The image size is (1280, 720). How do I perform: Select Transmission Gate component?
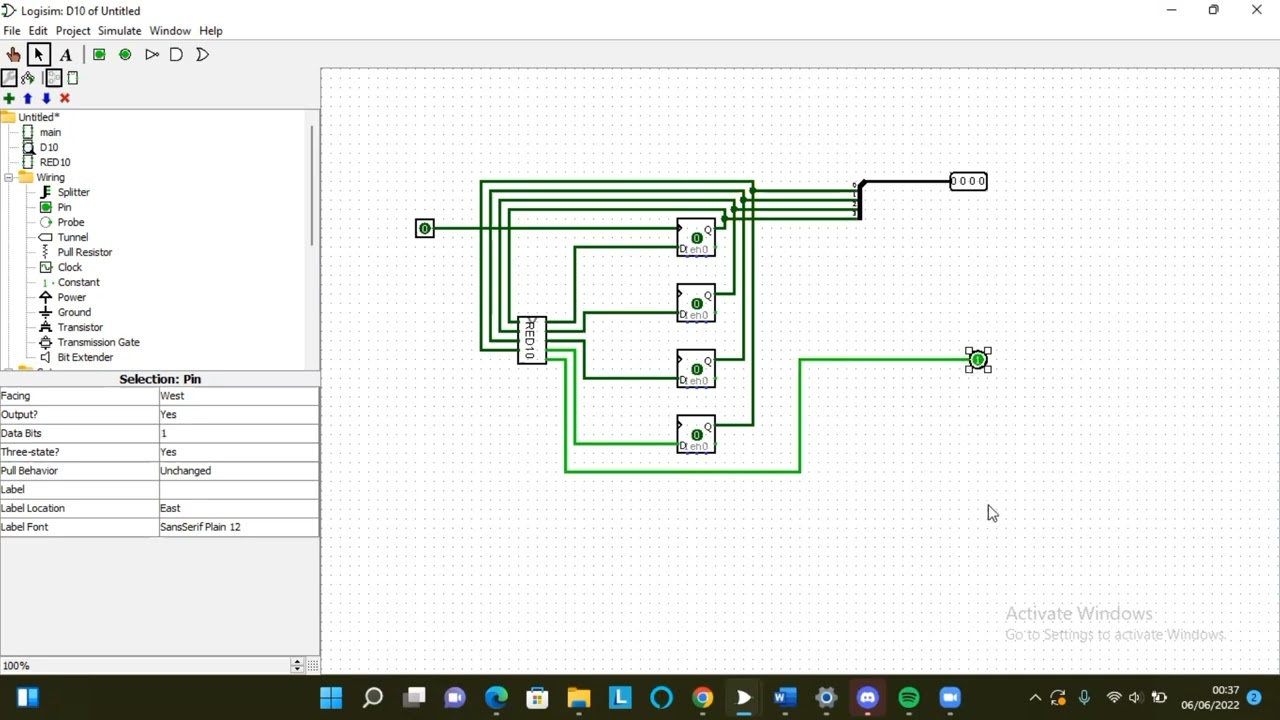[98, 342]
